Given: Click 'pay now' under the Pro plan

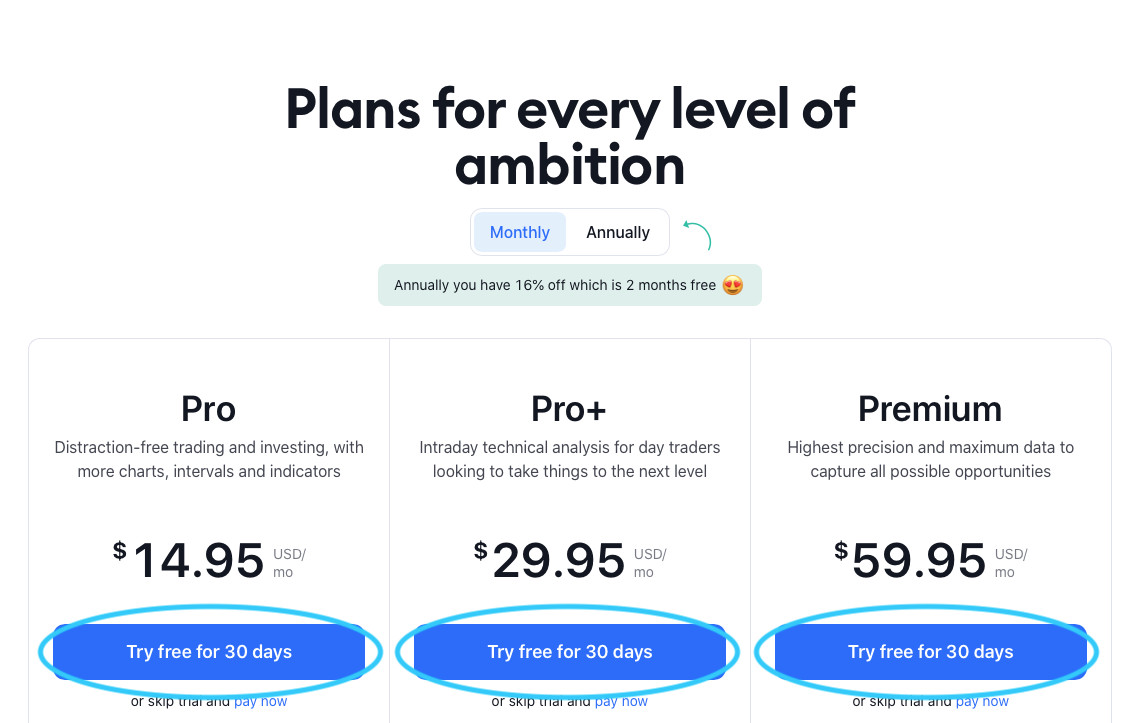Looking at the screenshot, I should point(260,702).
